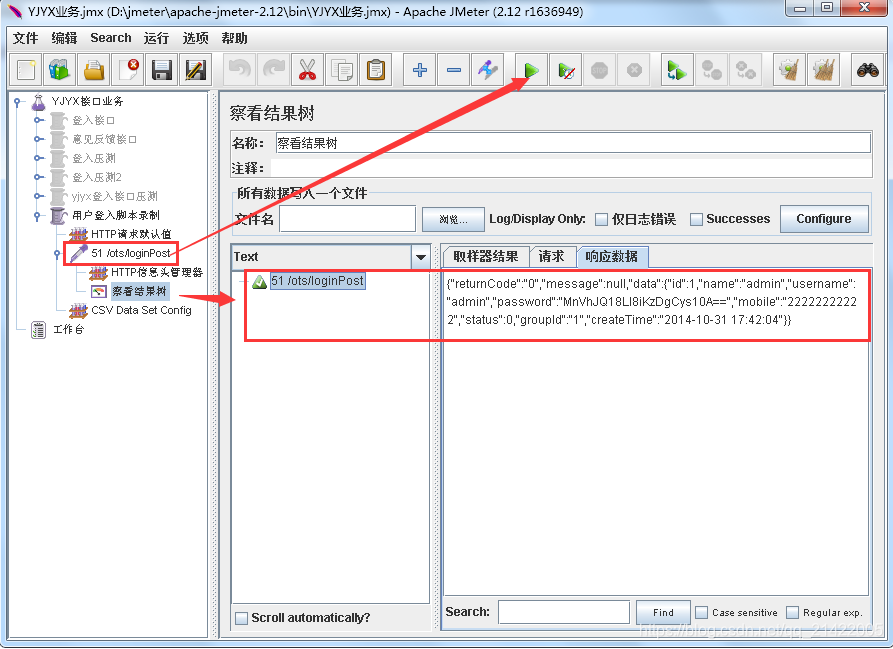Start the test with green play icon
893x649 pixels.
pyautogui.click(x=531, y=70)
